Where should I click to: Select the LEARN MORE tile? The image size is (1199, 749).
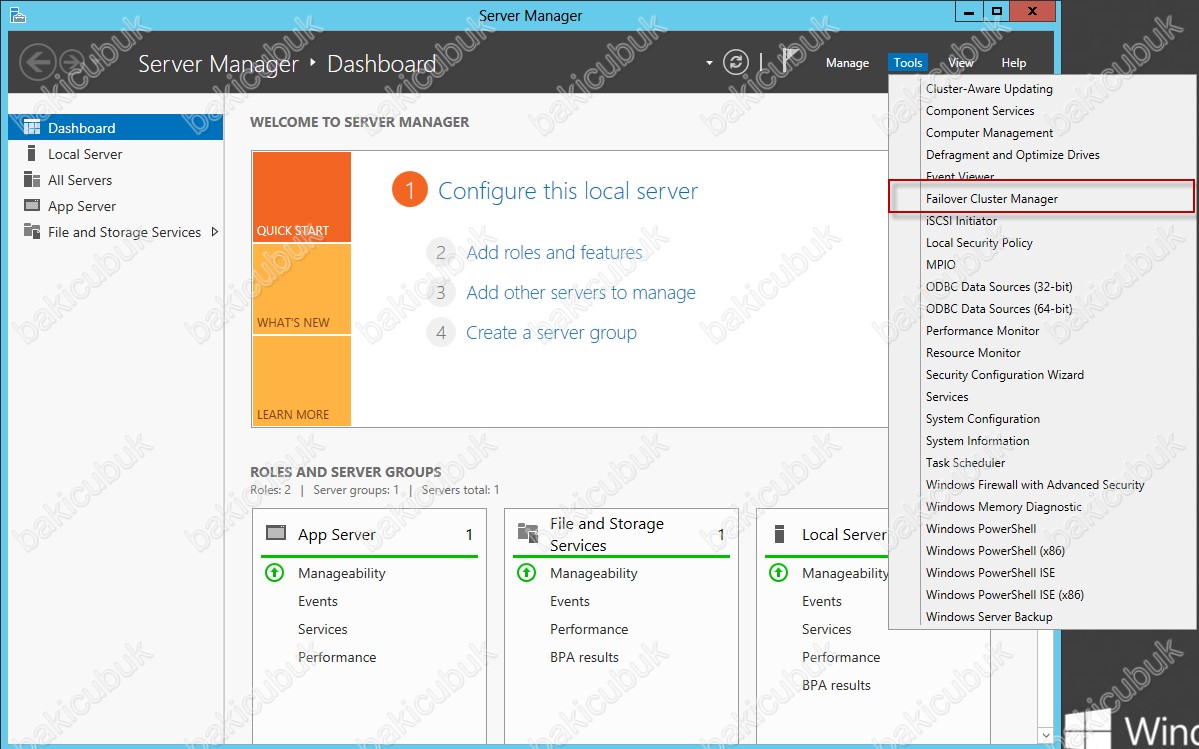click(302, 381)
